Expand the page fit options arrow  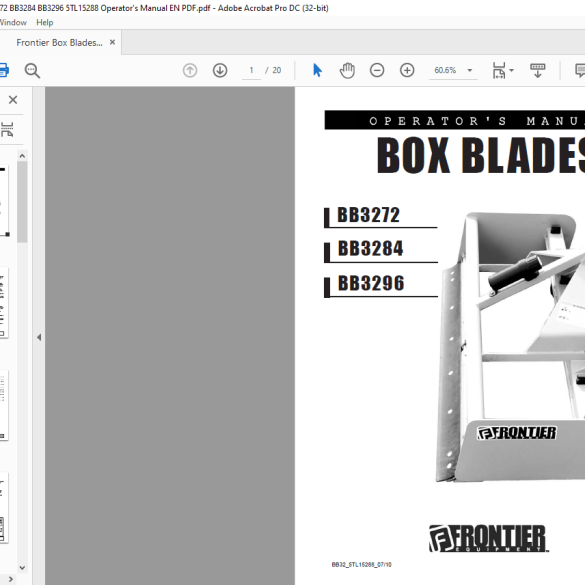(x=512, y=70)
